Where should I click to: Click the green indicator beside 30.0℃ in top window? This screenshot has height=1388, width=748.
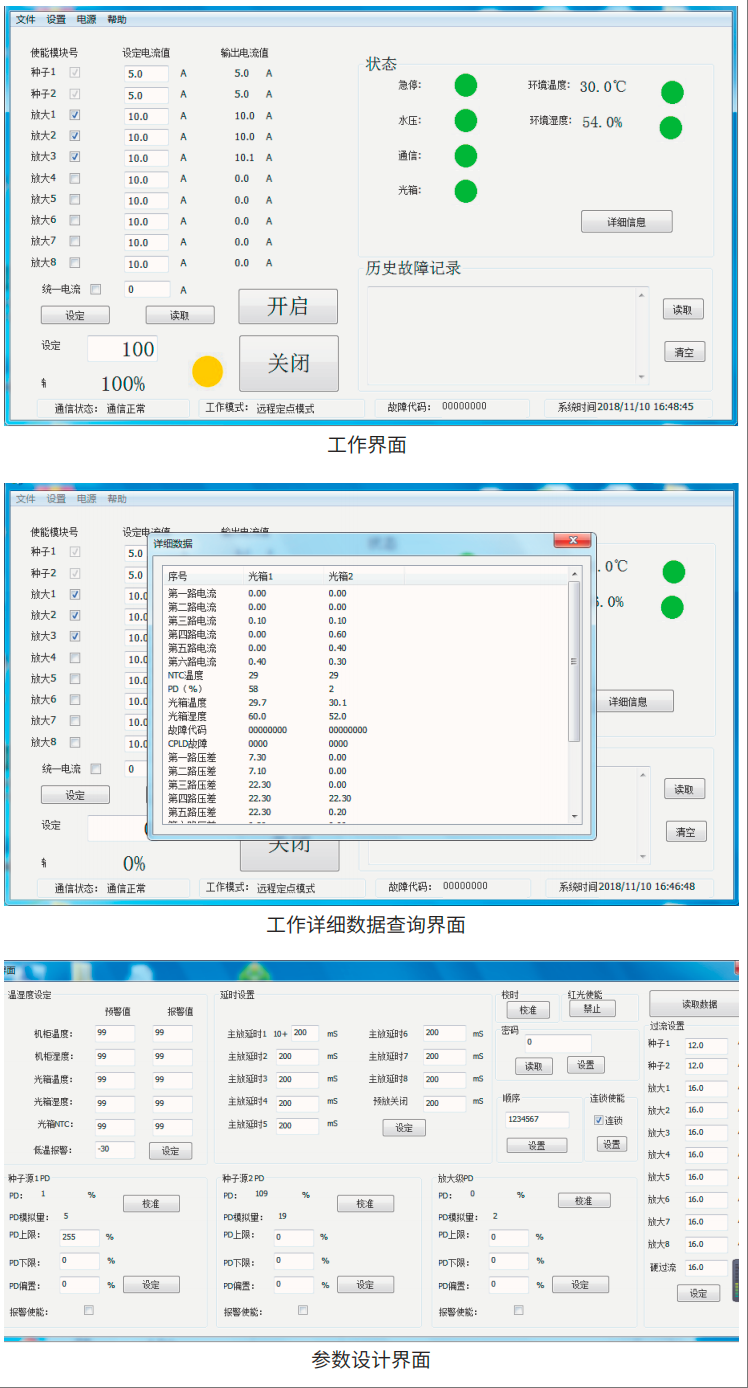(x=672, y=93)
